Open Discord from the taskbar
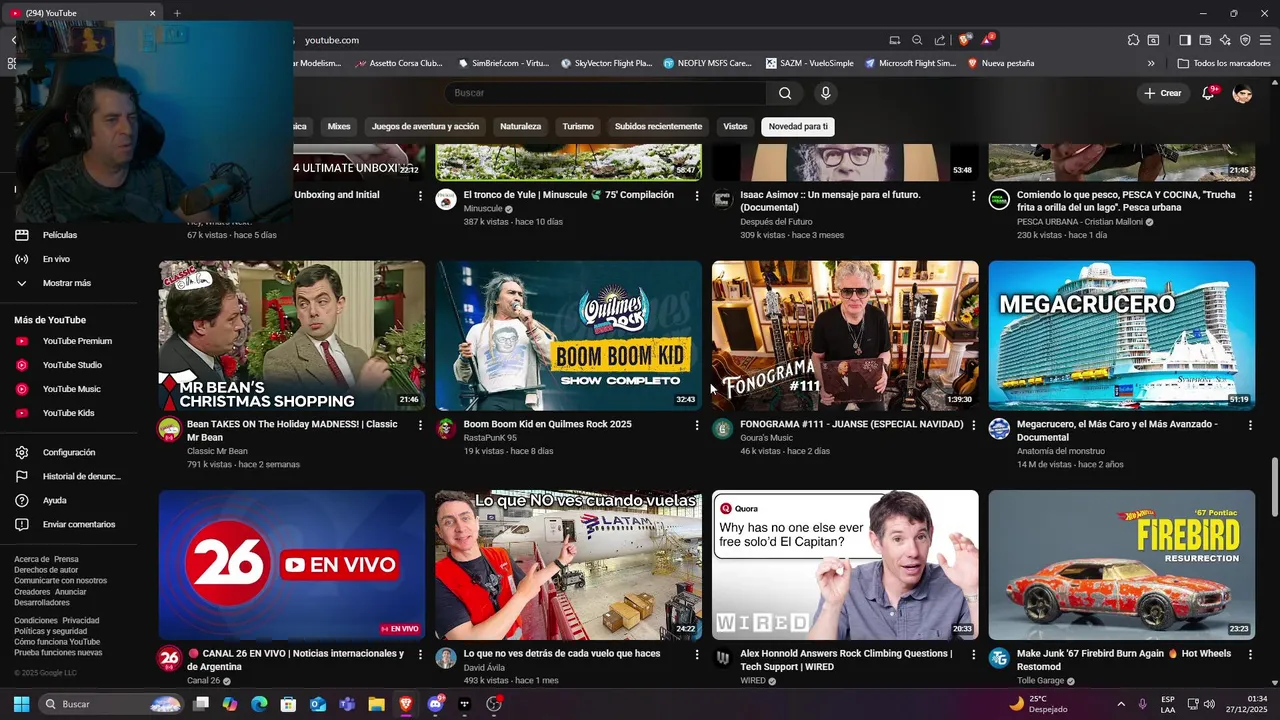The width and height of the screenshot is (1280, 720). pyautogui.click(x=435, y=704)
